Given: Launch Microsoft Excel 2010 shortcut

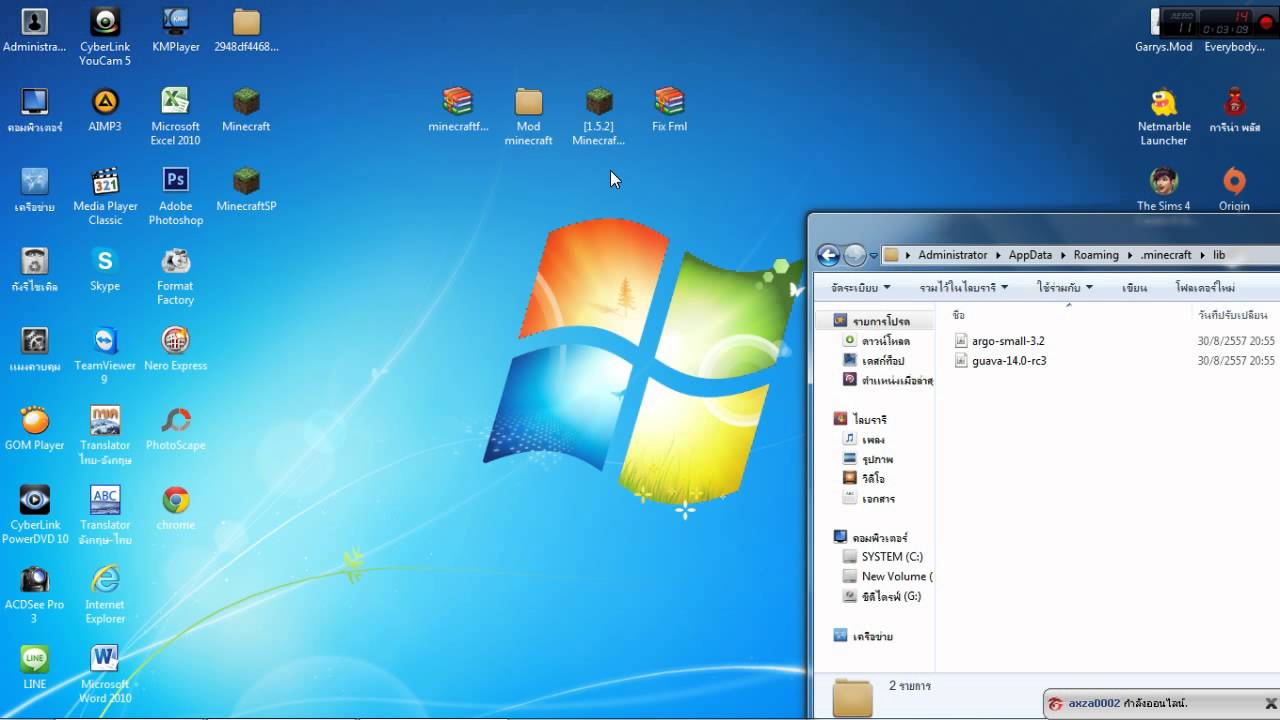Looking at the screenshot, I should [x=176, y=117].
